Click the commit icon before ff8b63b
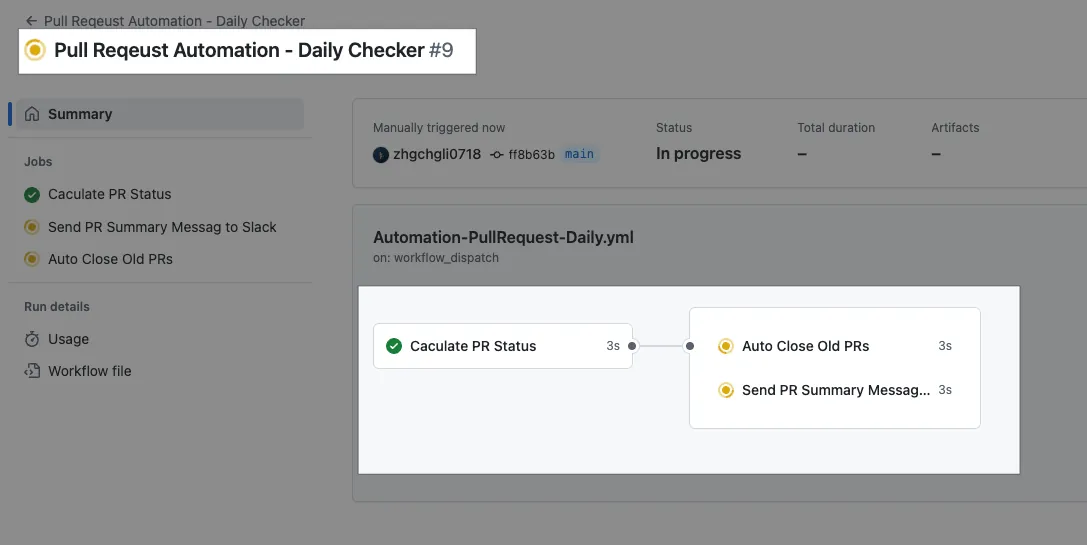The height and width of the screenshot is (545, 1087). (x=497, y=155)
